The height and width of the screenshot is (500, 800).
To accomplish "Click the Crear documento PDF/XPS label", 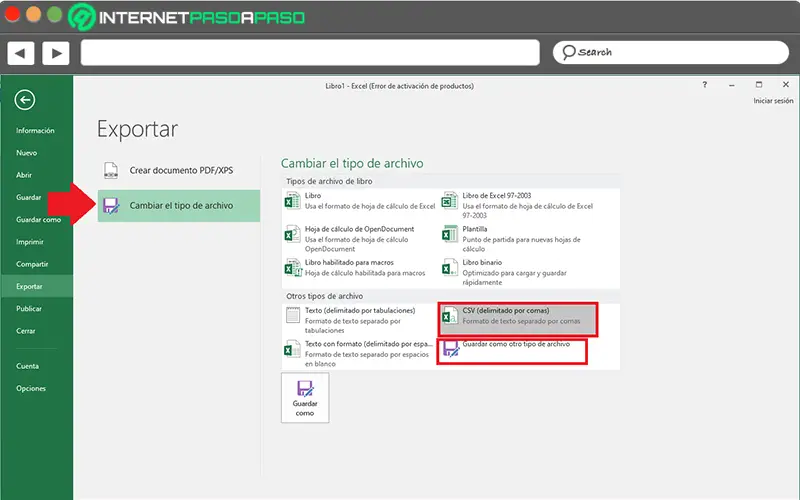I will point(181,170).
